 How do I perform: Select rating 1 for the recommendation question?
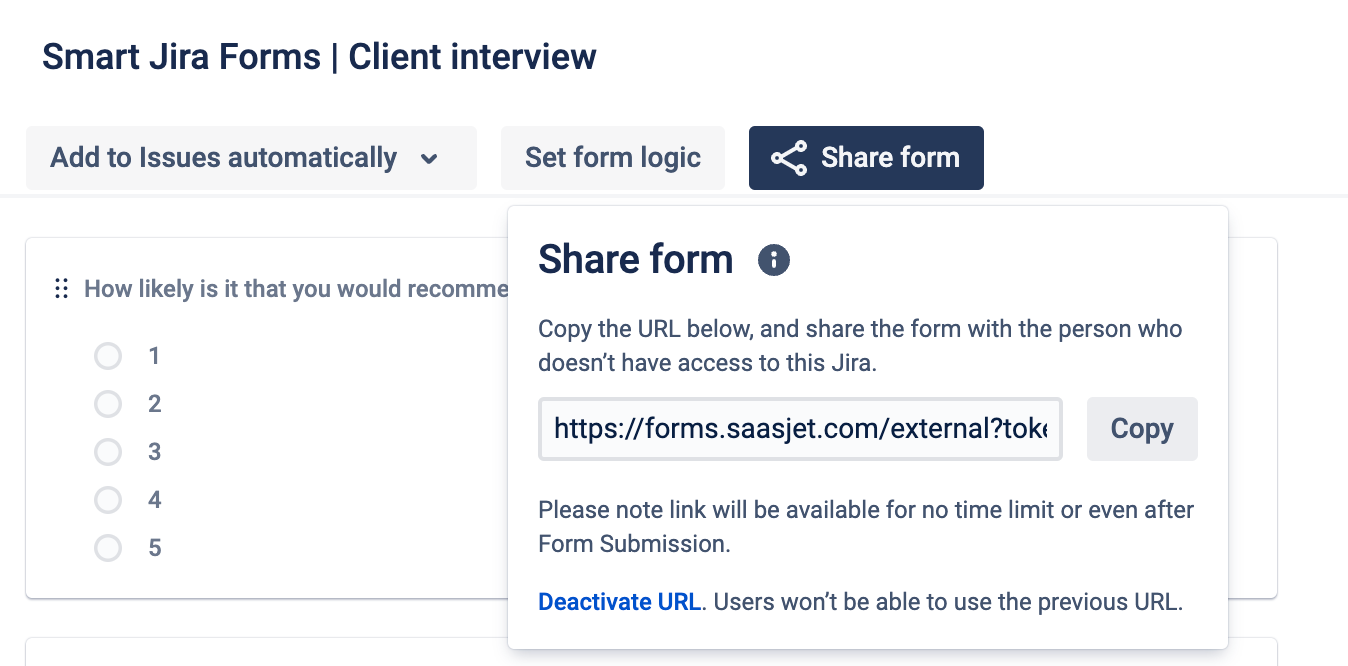pos(108,355)
